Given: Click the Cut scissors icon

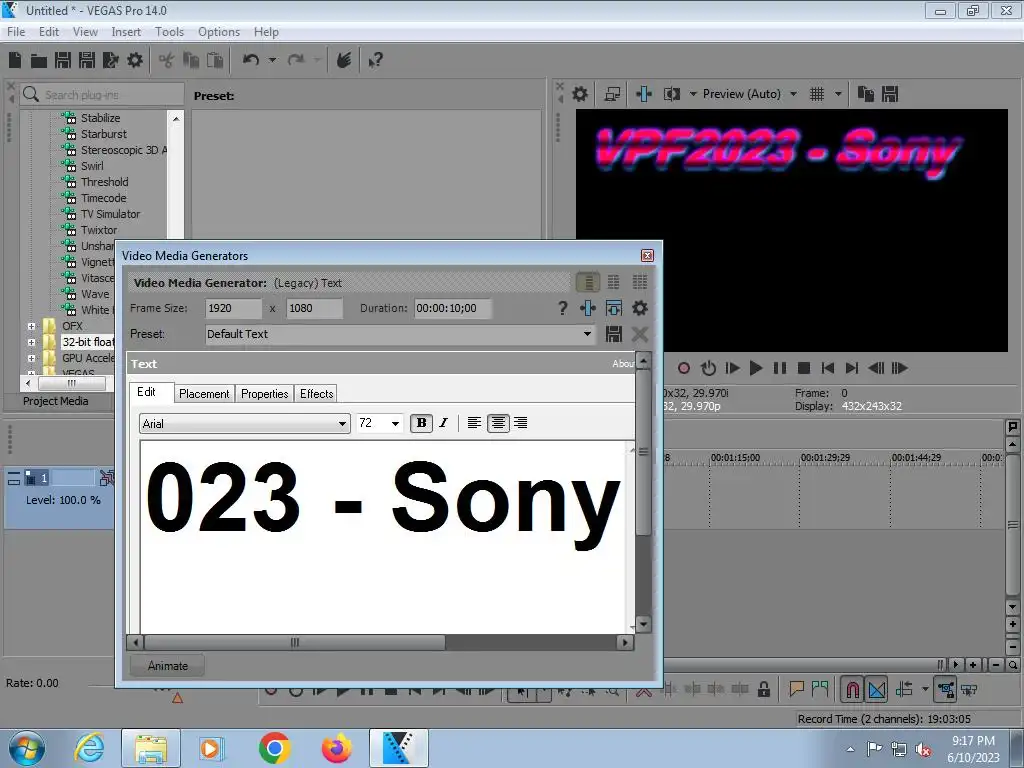Looking at the screenshot, I should coord(167,61).
